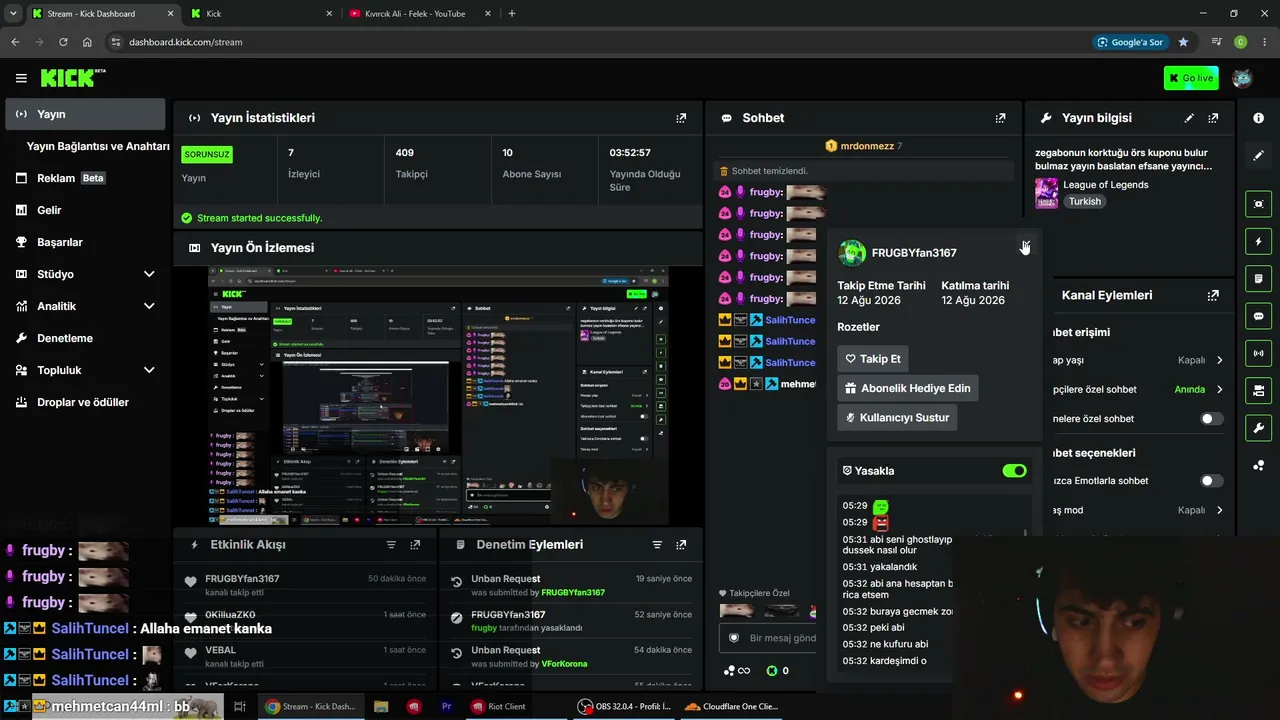This screenshot has width=1280, height=720.
Task: Click the pencil edit icon in right sidebar
Action: coord(1258,156)
